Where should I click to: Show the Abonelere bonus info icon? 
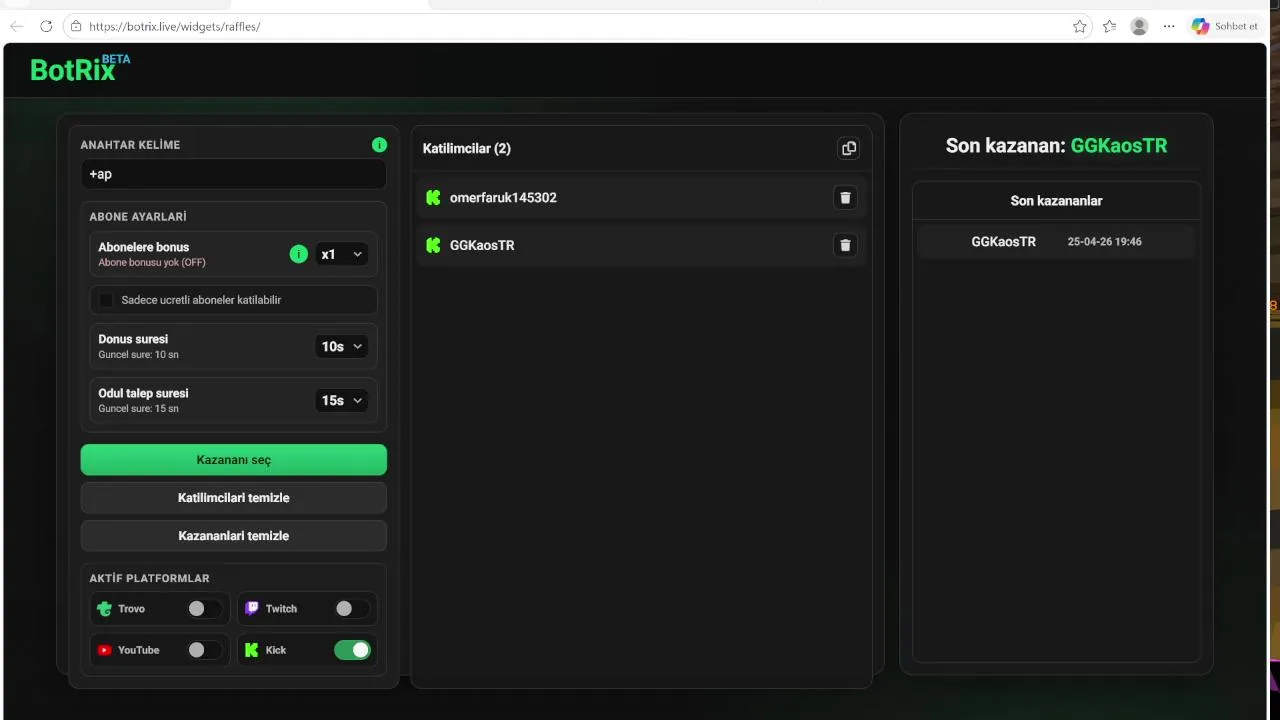(298, 254)
